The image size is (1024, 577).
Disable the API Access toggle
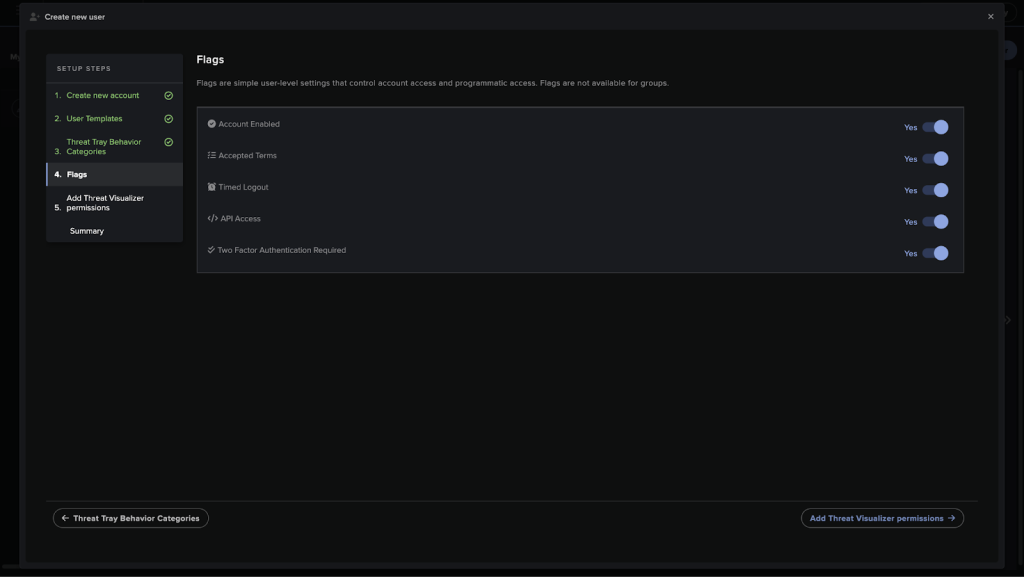click(935, 222)
